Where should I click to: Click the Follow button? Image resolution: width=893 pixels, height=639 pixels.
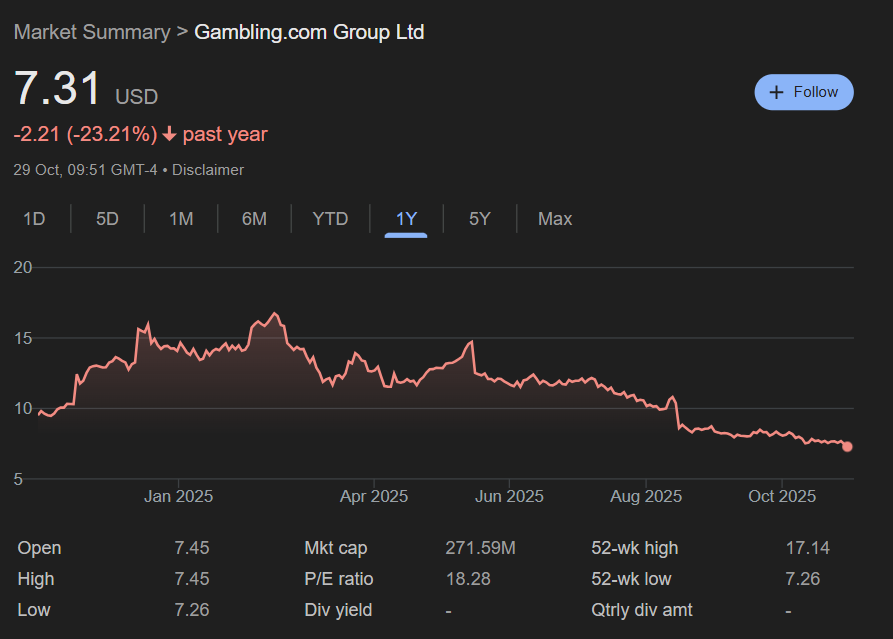coord(804,92)
